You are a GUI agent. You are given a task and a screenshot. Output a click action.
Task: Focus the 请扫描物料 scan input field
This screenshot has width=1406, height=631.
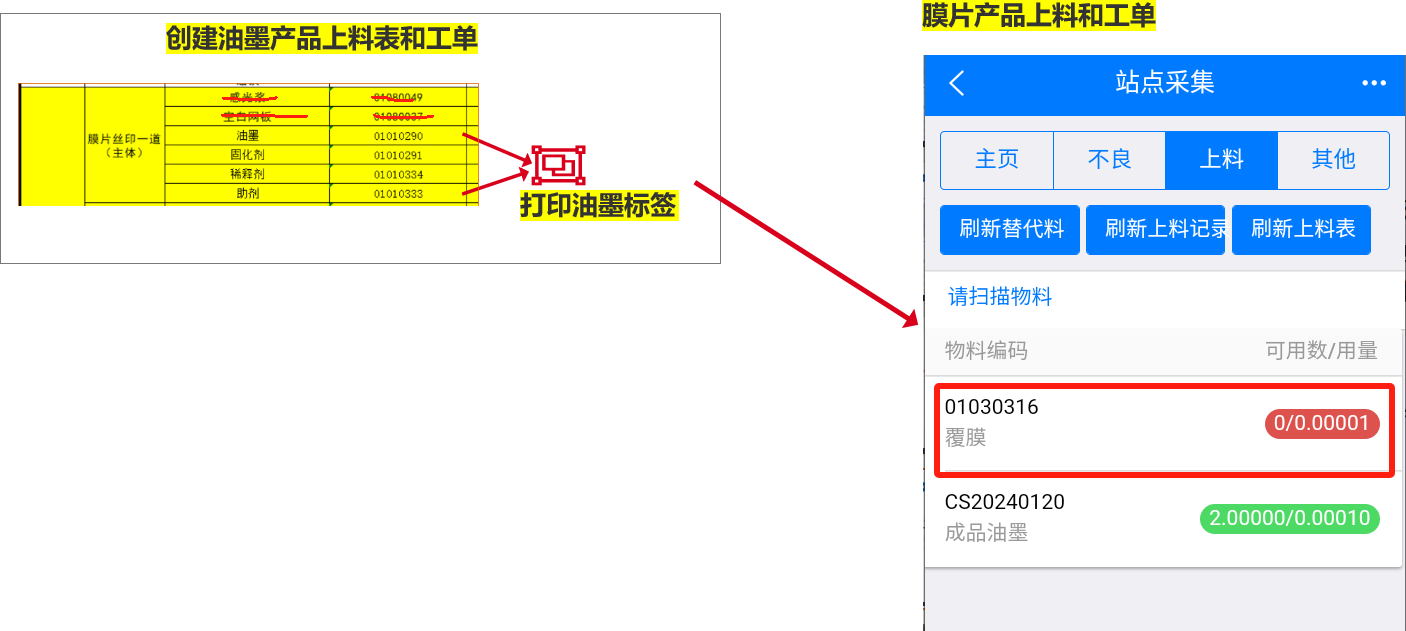[x=1160, y=297]
